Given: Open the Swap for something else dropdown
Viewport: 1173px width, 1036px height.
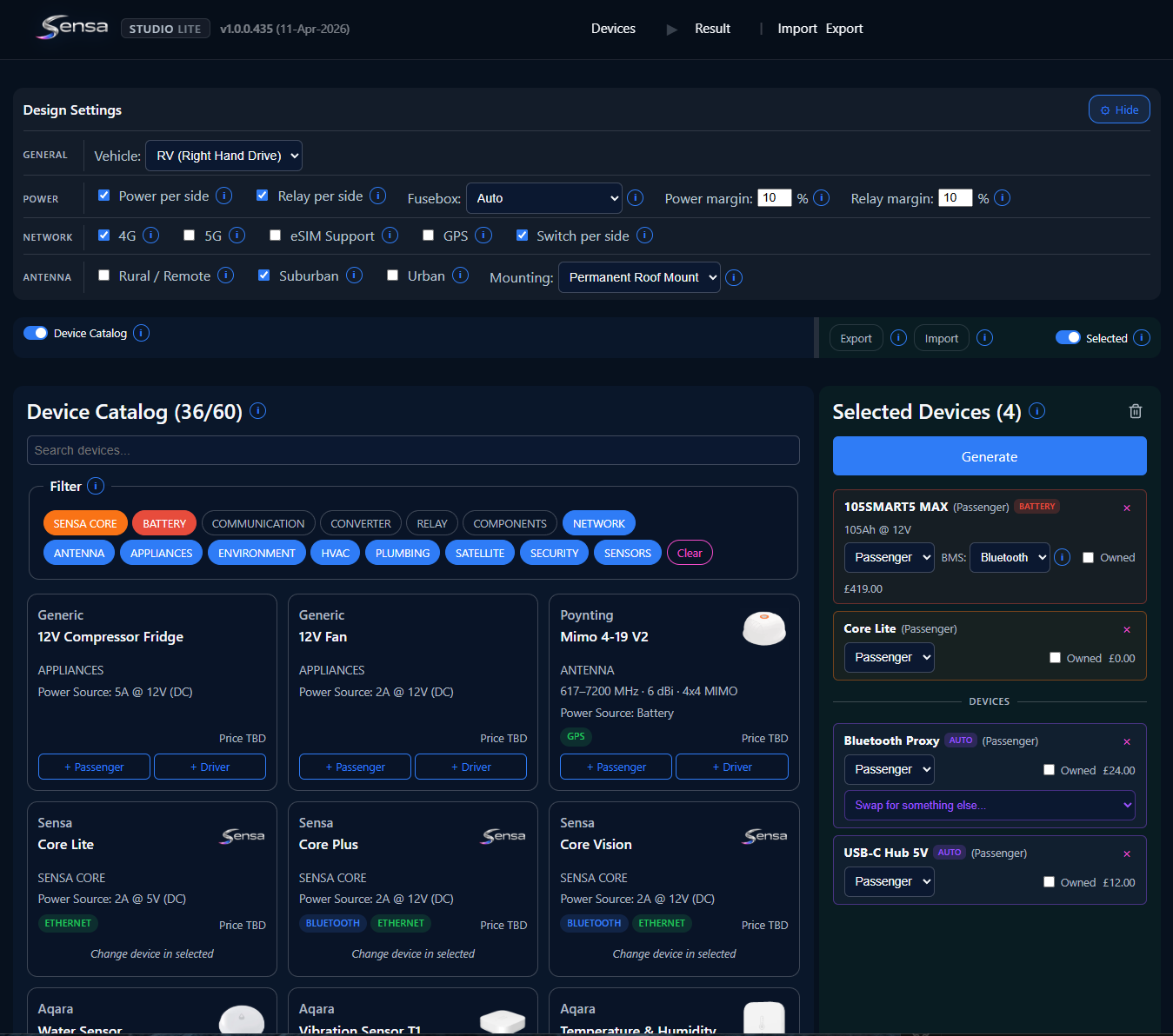Looking at the screenshot, I should pyautogui.click(x=989, y=806).
